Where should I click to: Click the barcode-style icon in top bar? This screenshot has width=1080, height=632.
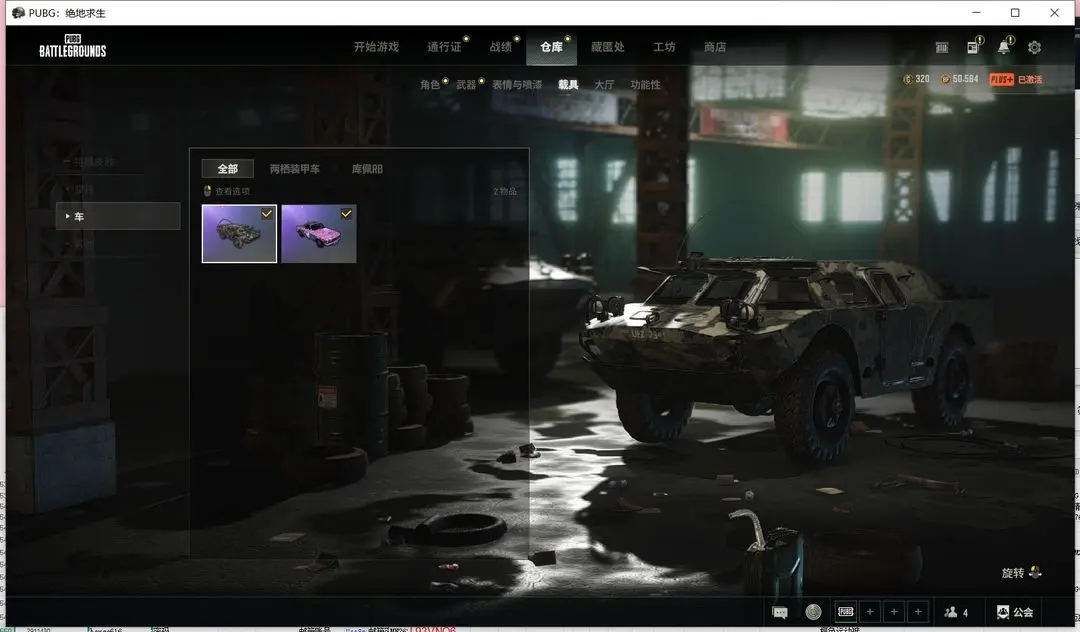(x=942, y=48)
